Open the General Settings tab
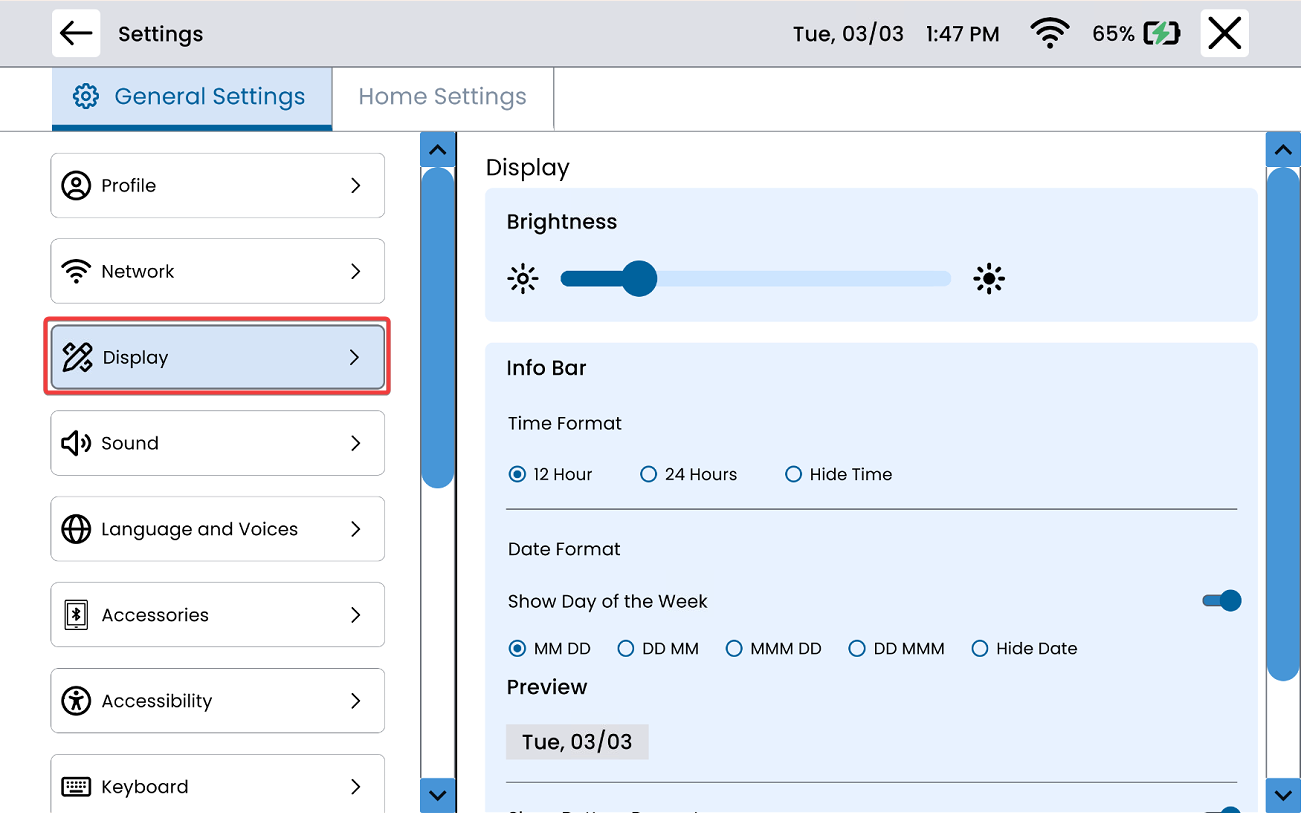This screenshot has width=1301, height=813. (191, 97)
